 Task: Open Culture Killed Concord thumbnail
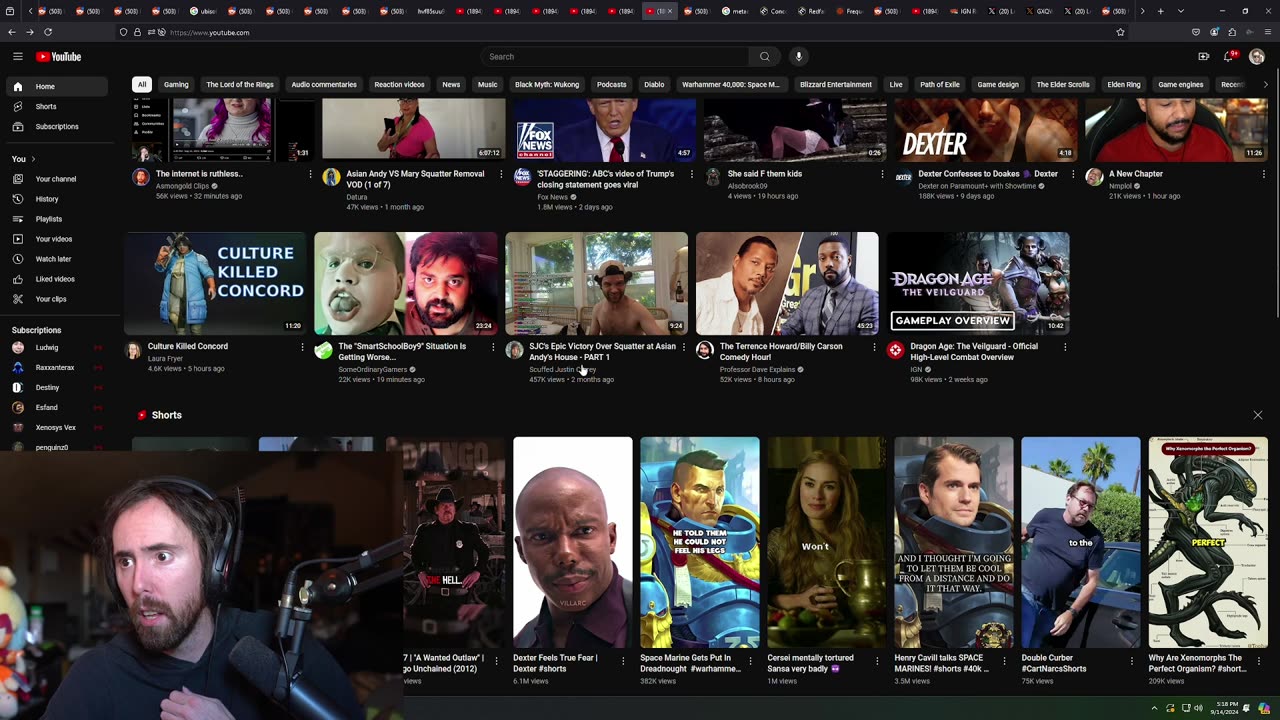click(215, 284)
